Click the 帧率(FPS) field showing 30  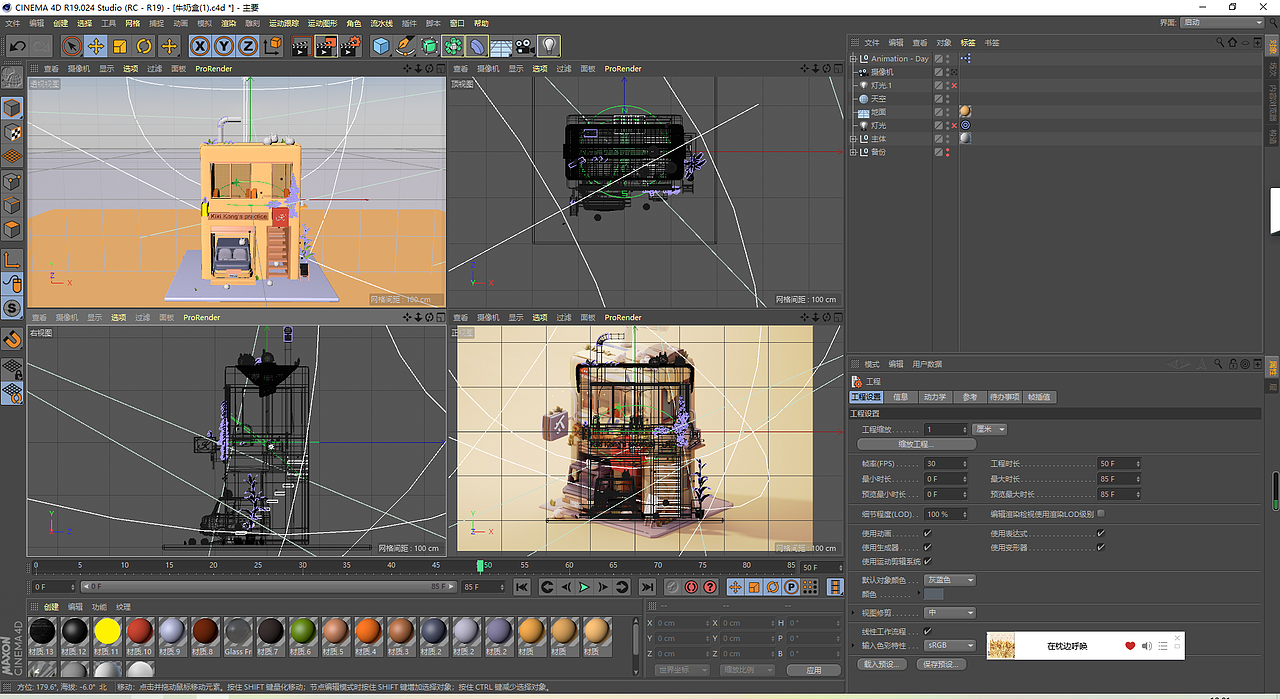[945, 464]
